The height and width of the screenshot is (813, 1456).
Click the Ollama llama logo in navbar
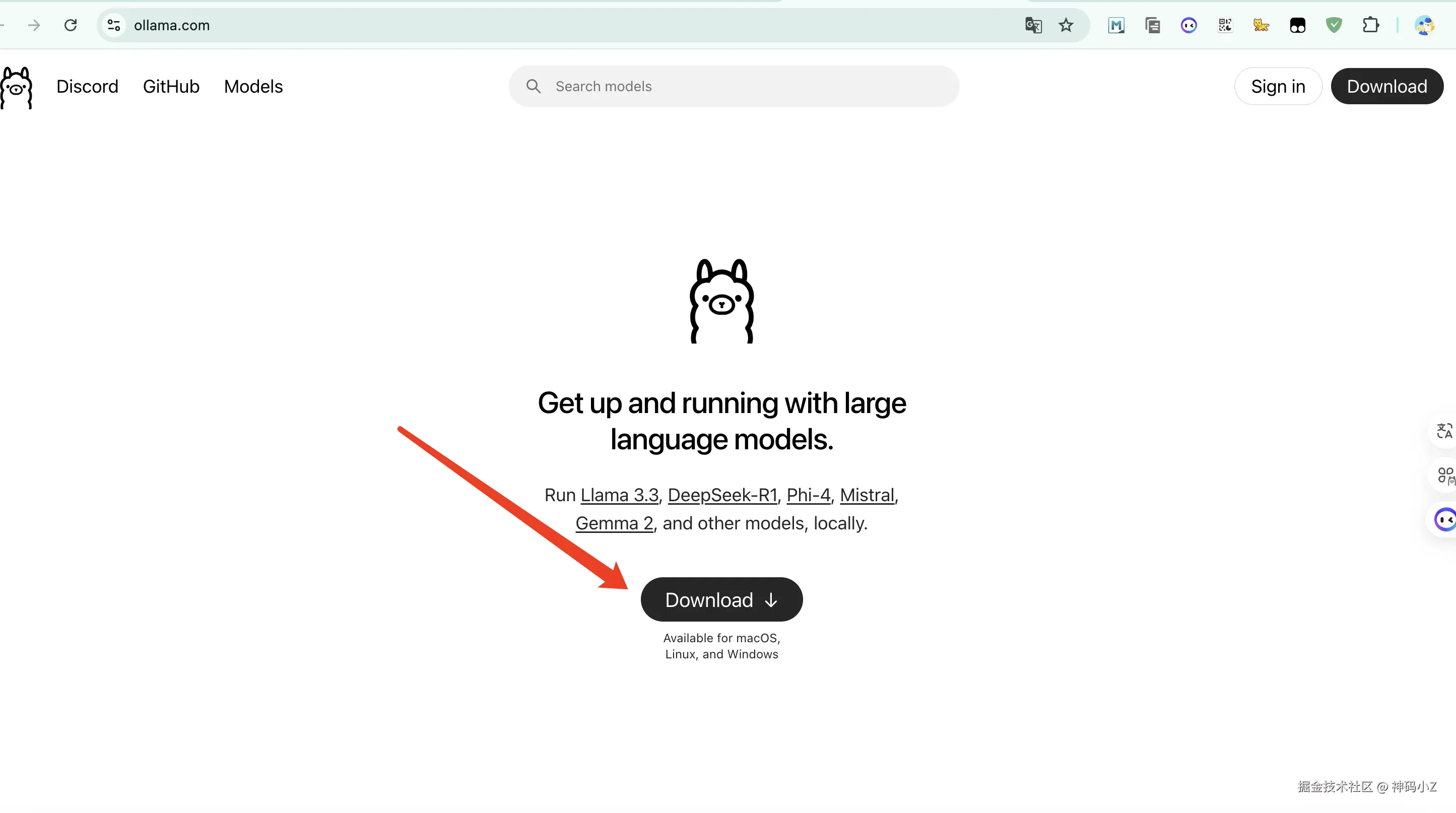[x=17, y=88]
